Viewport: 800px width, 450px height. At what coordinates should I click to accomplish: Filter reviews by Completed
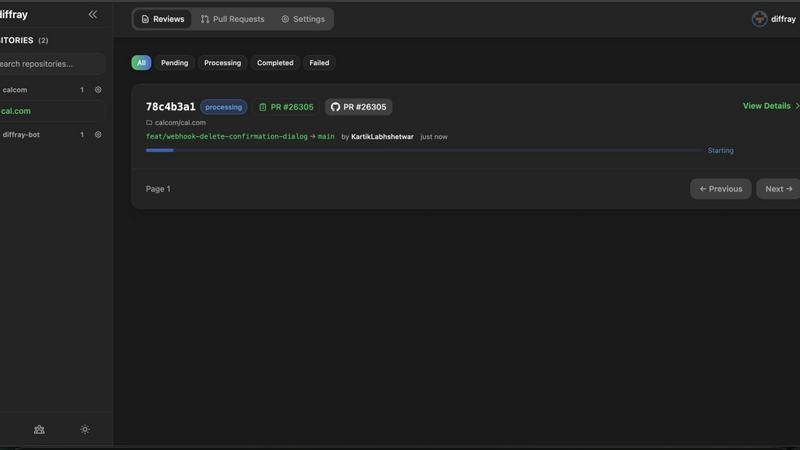click(275, 63)
